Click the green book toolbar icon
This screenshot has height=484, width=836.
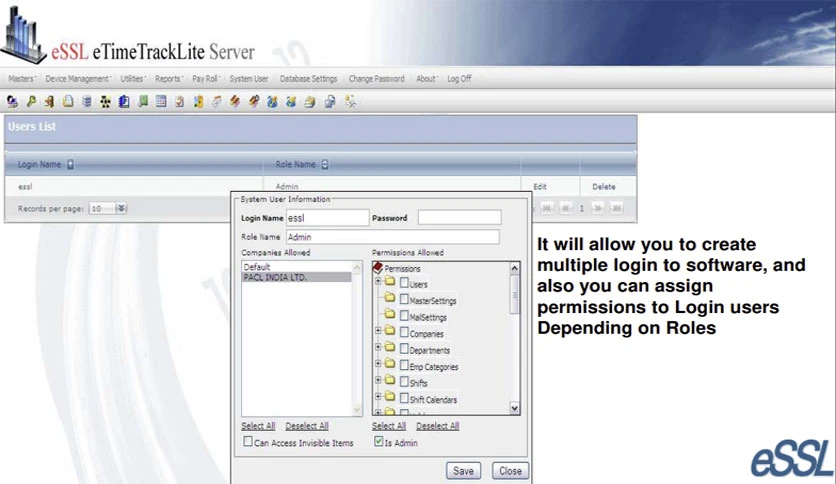(142, 101)
